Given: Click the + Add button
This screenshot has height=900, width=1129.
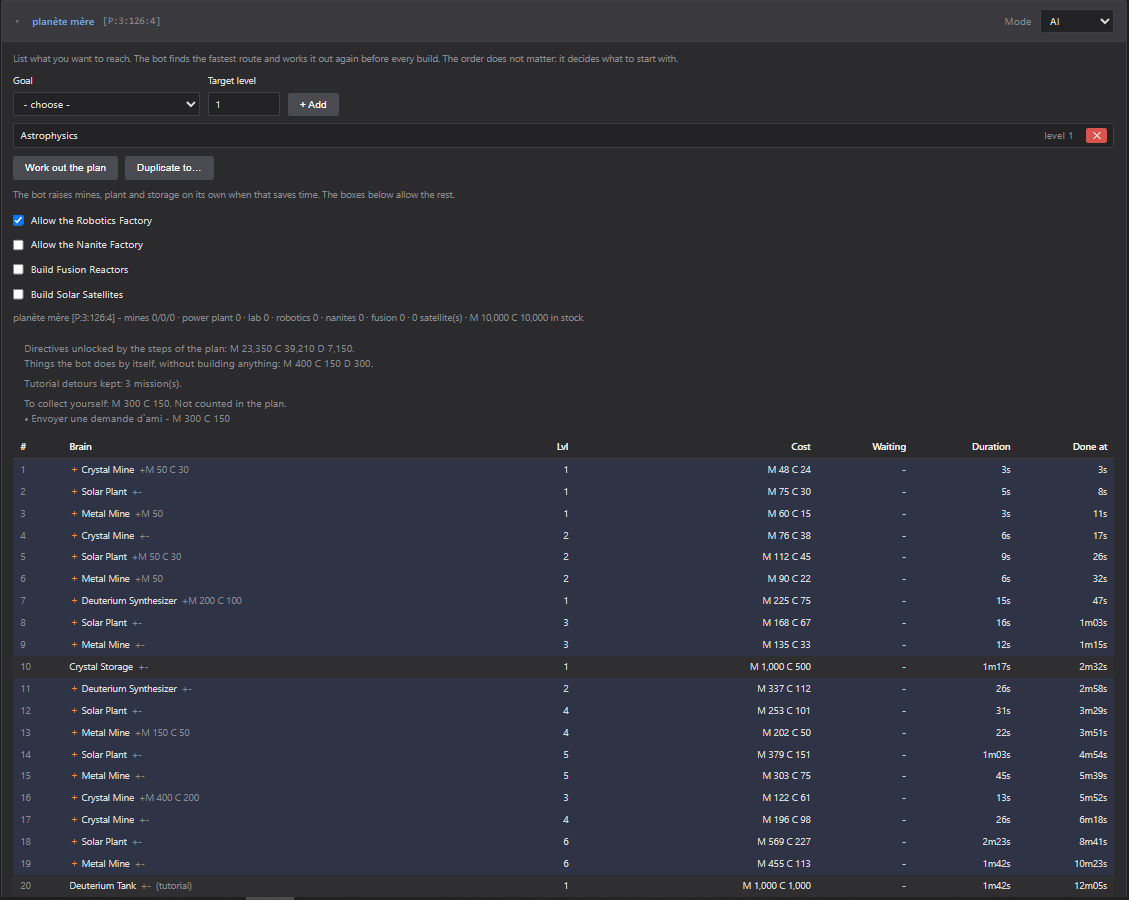Looking at the screenshot, I should (313, 104).
